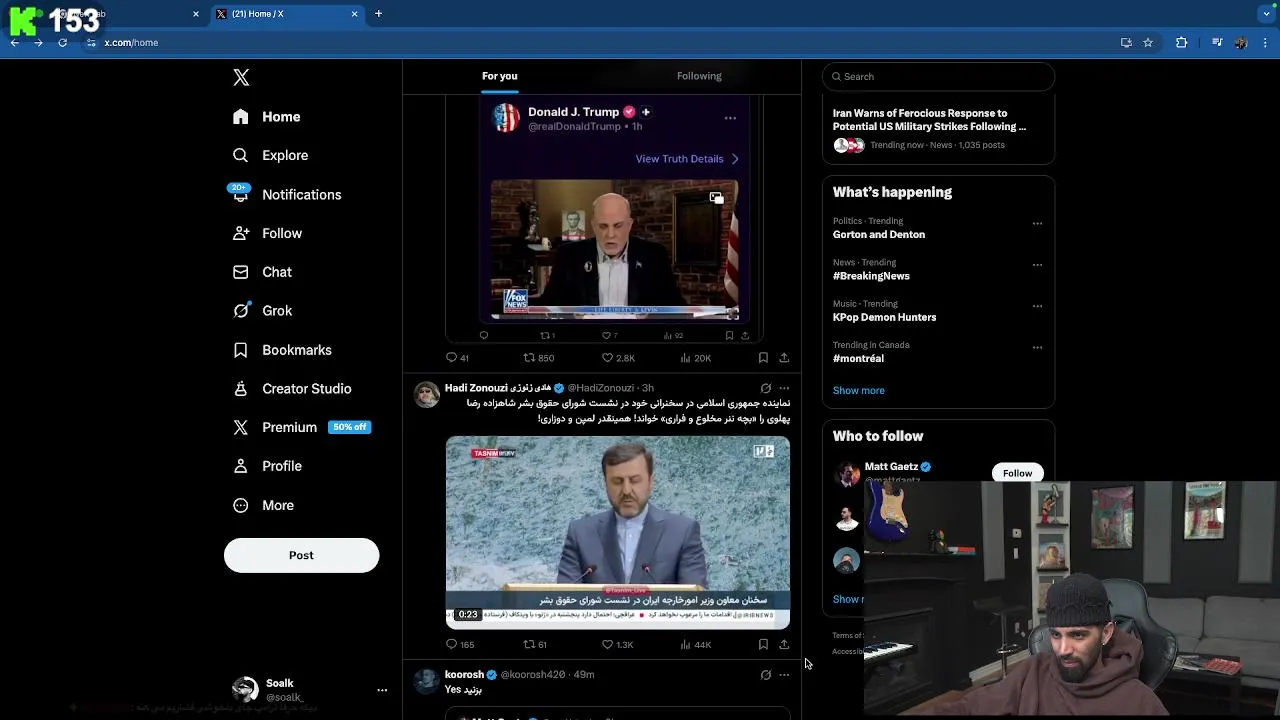
Task: Like the post with 1.3K likes
Action: coord(617,645)
